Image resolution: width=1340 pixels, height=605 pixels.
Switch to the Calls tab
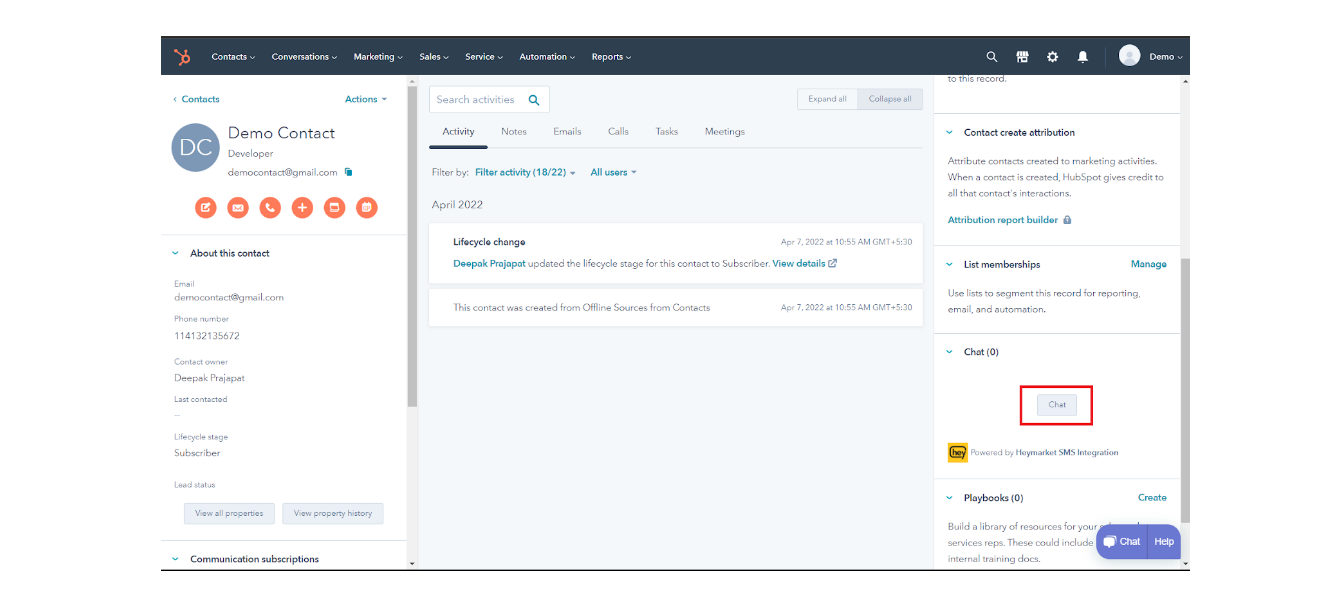[x=618, y=132]
